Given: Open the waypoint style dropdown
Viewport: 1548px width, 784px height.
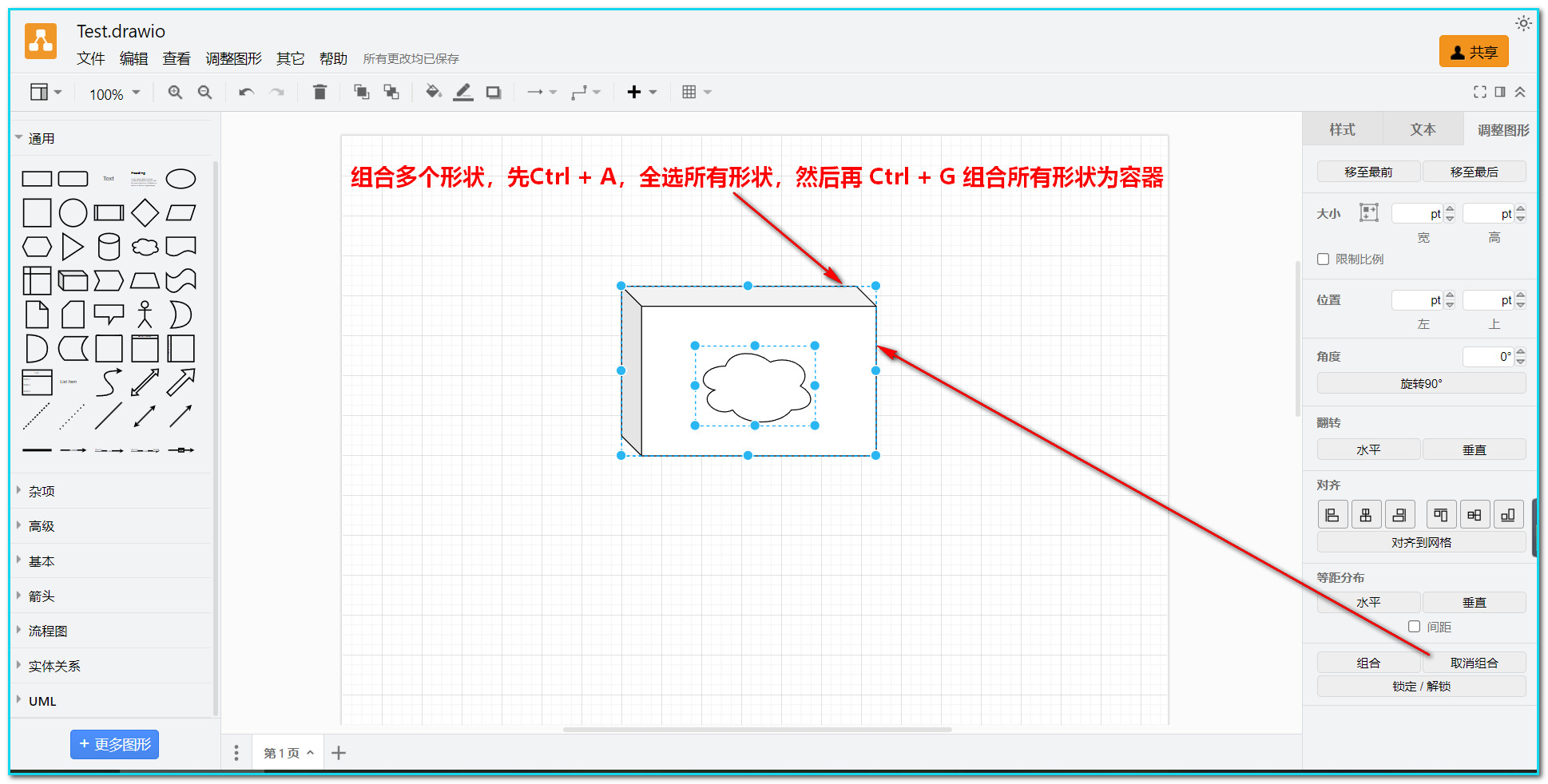Looking at the screenshot, I should pyautogui.click(x=585, y=93).
